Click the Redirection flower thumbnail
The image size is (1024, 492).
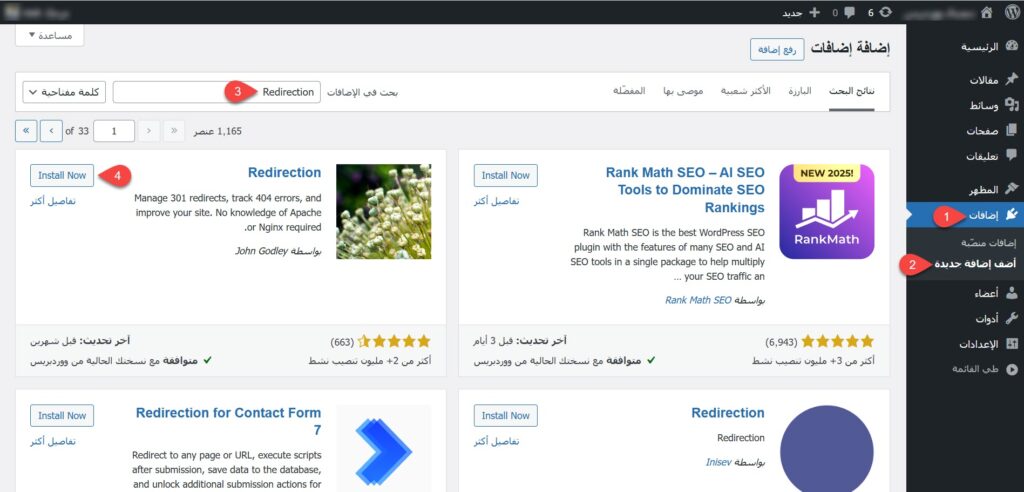383,212
